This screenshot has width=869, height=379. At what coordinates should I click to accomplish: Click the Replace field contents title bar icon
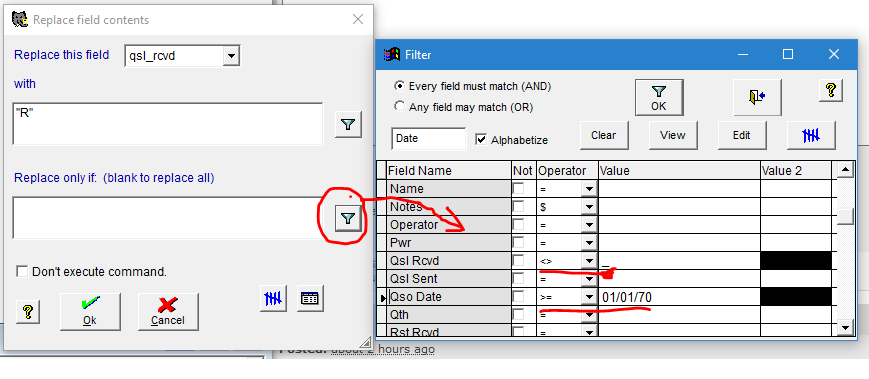20,20
